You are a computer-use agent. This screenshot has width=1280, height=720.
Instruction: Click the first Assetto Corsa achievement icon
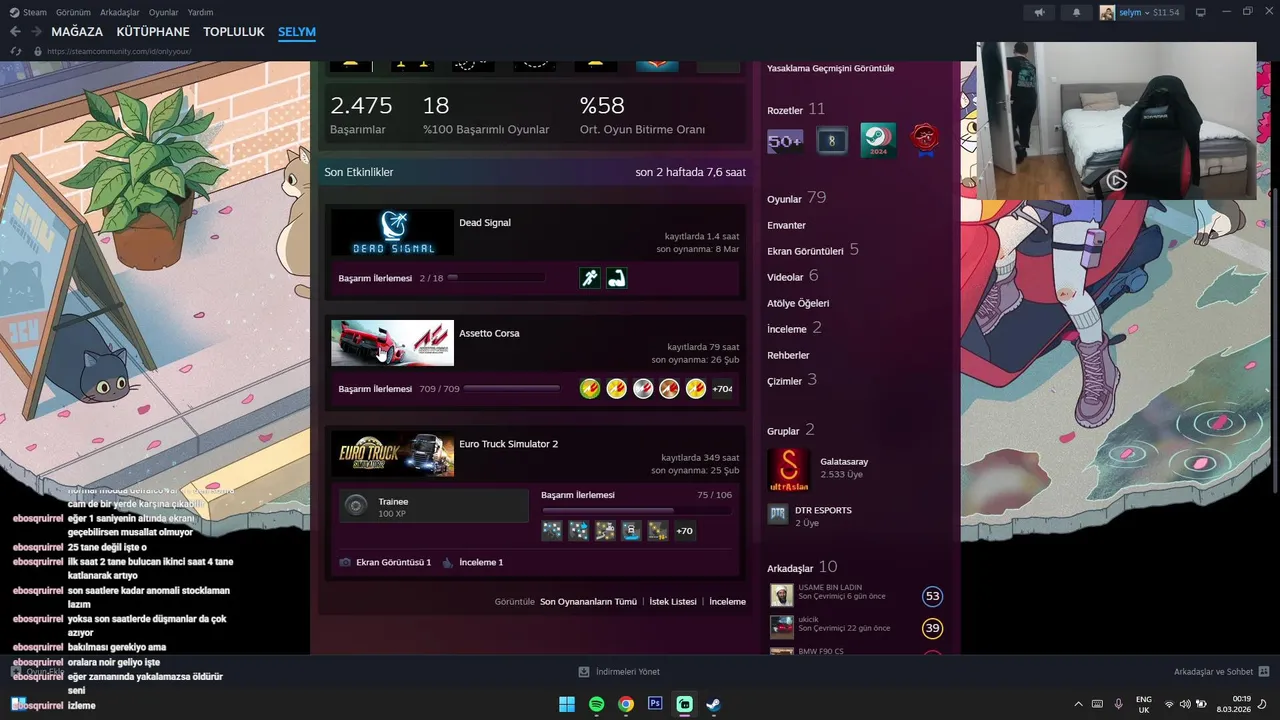pyautogui.click(x=590, y=389)
